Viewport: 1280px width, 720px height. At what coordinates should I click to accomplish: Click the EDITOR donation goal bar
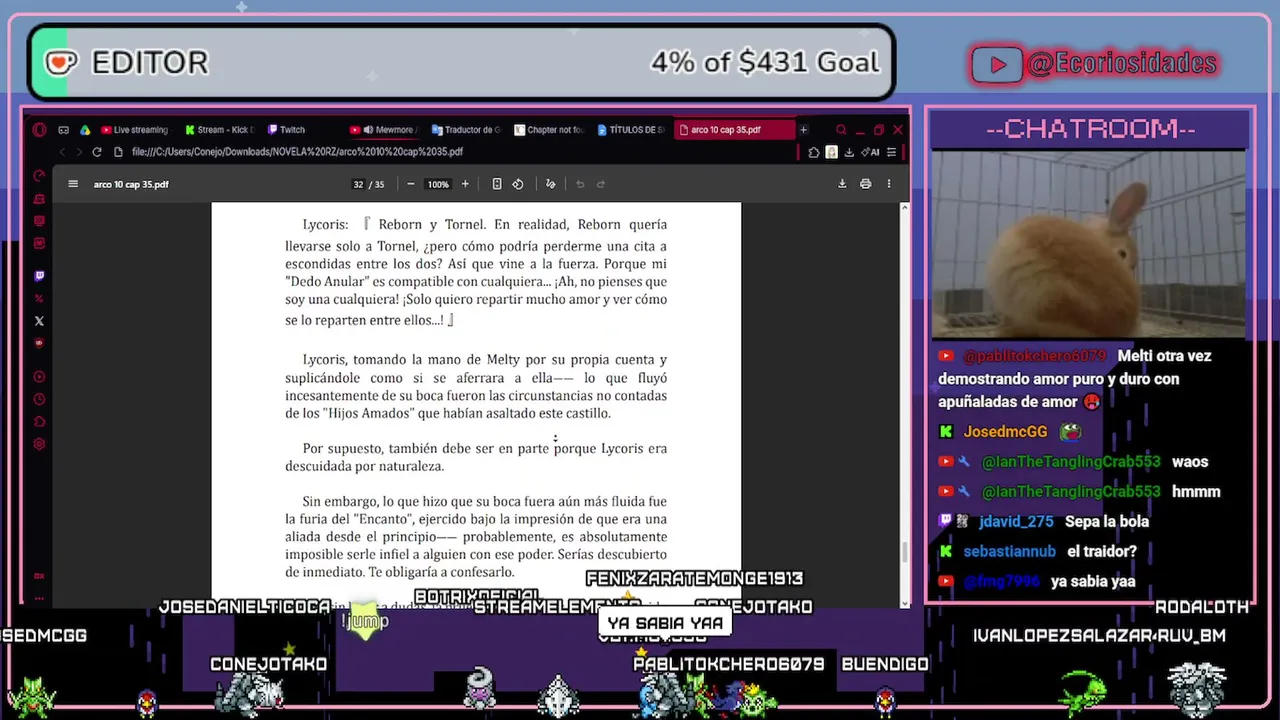click(x=461, y=62)
